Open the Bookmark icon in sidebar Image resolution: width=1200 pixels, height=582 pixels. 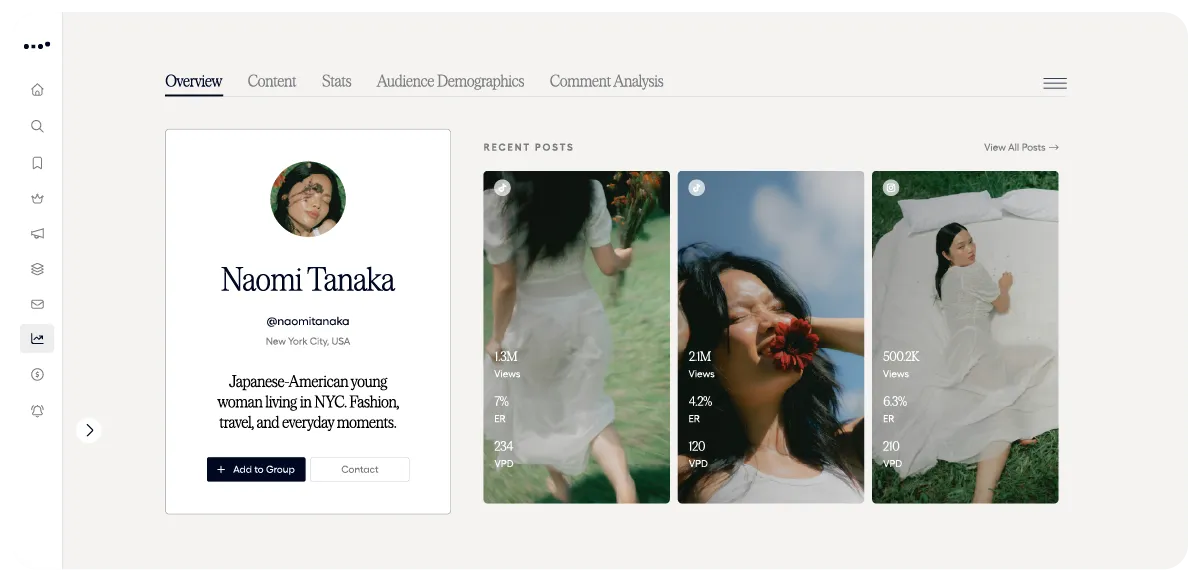(x=37, y=163)
